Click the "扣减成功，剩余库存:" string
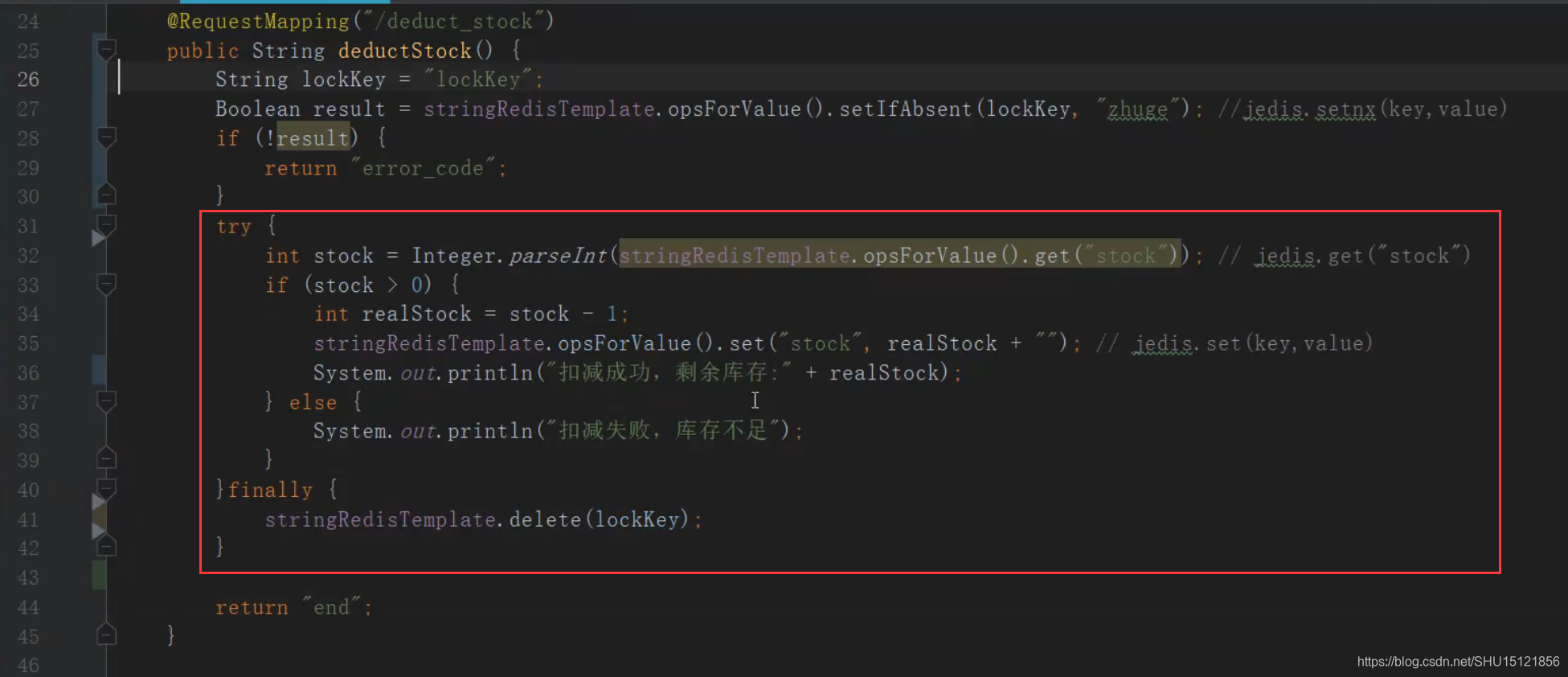This screenshot has width=1568, height=677. (669, 372)
